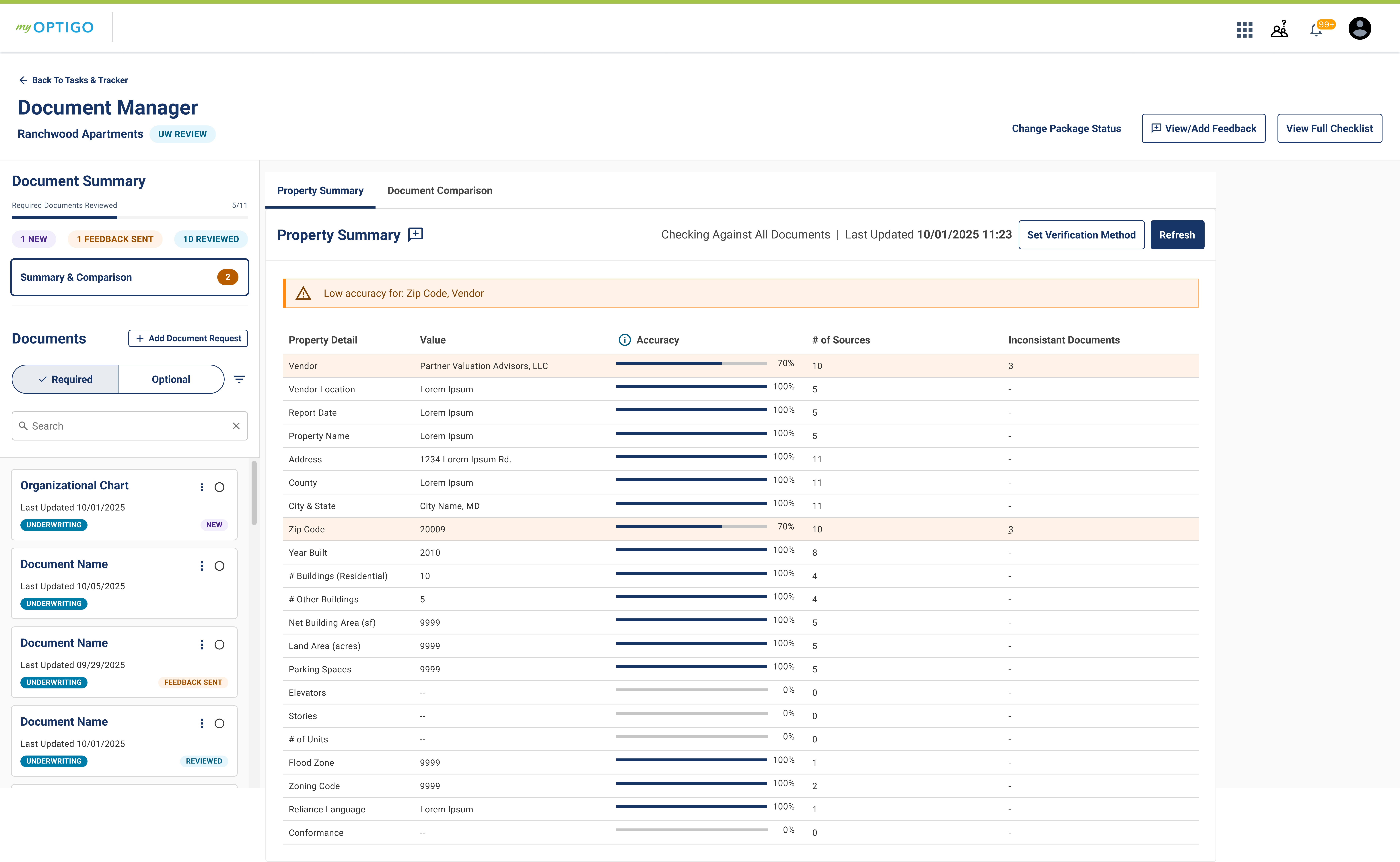Open three-dot menu for the REVIEWED document card
The image size is (1400, 862).
(x=202, y=723)
